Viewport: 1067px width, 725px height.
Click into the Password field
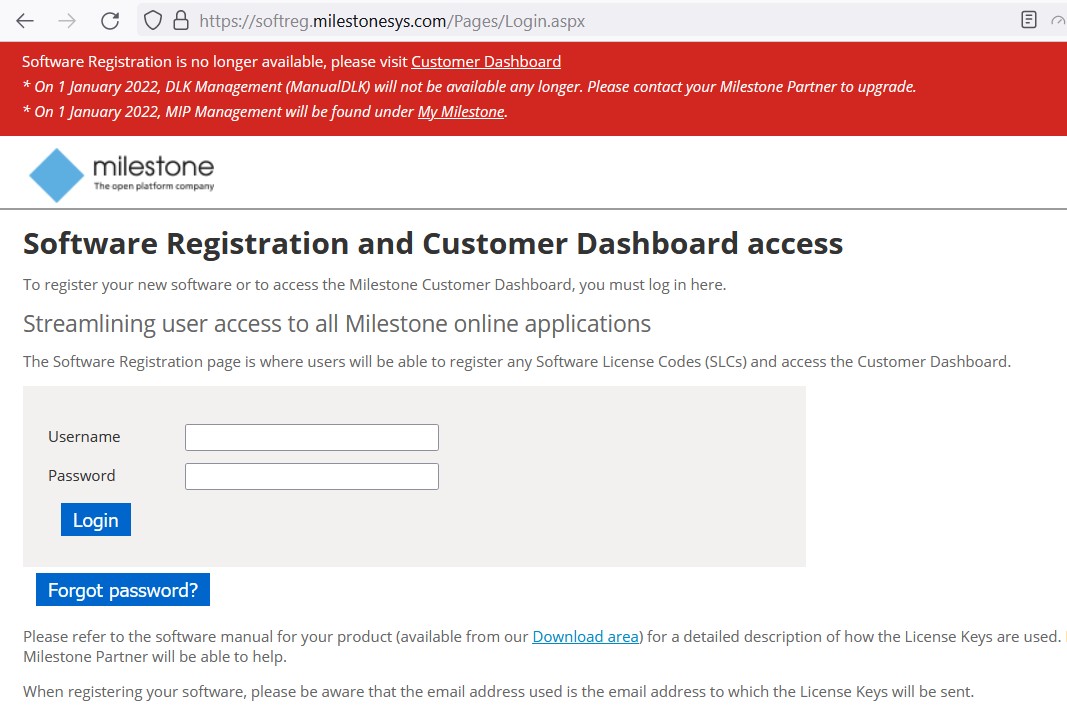(311, 476)
